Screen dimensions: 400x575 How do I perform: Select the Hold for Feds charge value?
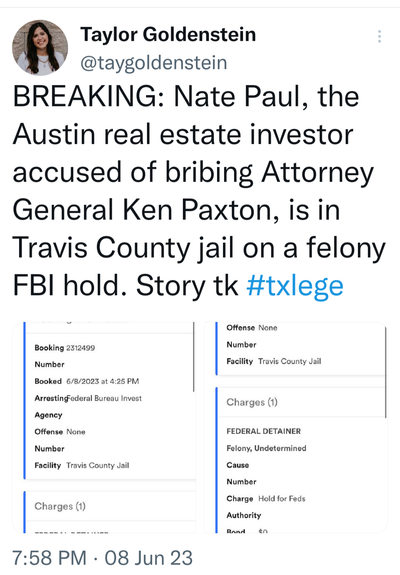click(282, 499)
